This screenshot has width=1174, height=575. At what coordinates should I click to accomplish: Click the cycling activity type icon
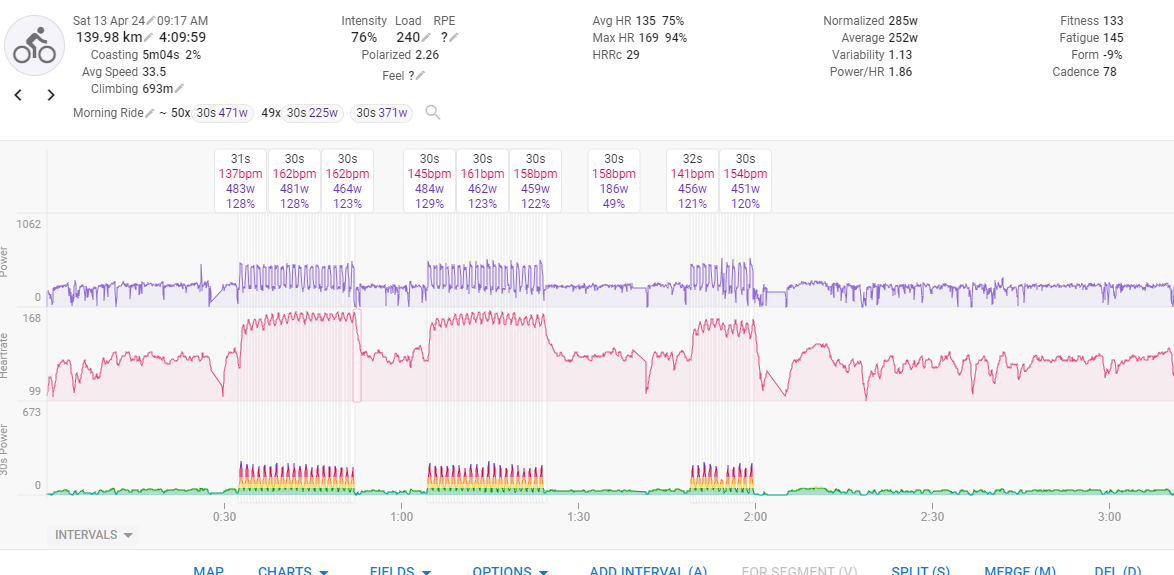click(35, 46)
